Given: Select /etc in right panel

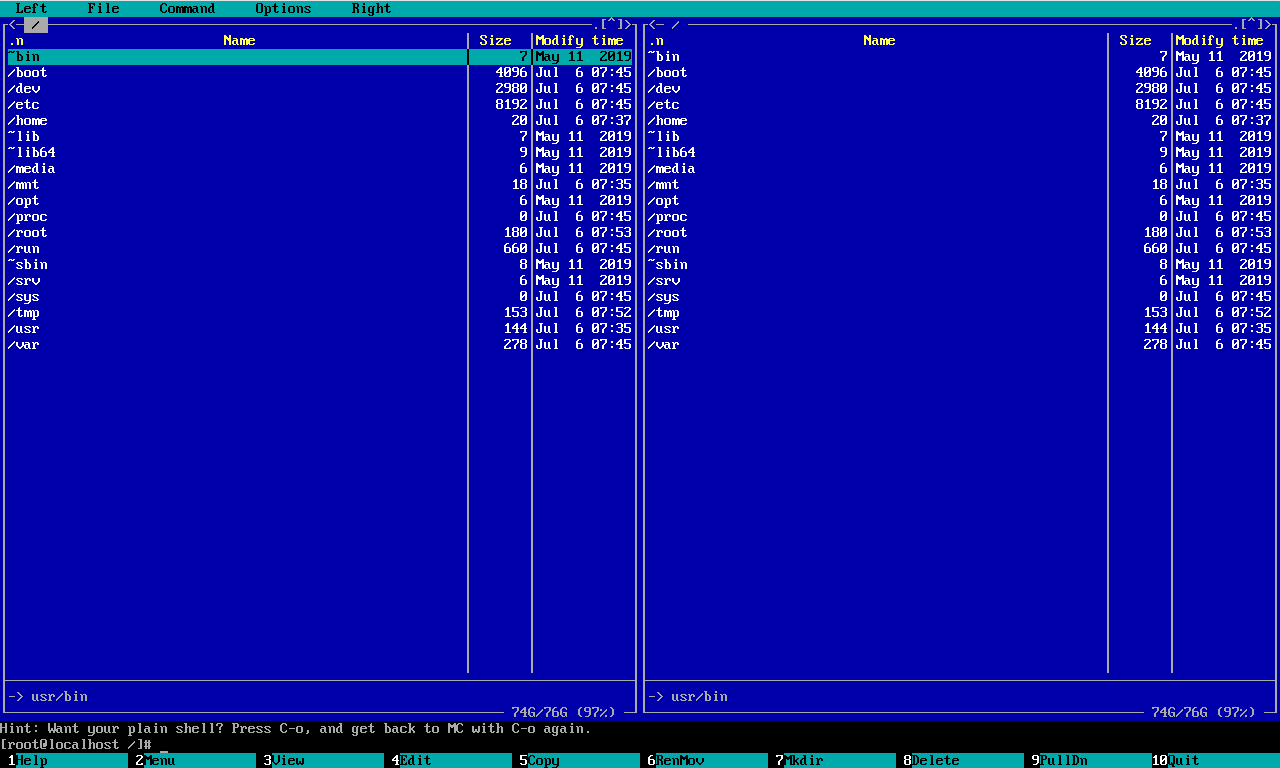Looking at the screenshot, I should [x=959, y=104].
